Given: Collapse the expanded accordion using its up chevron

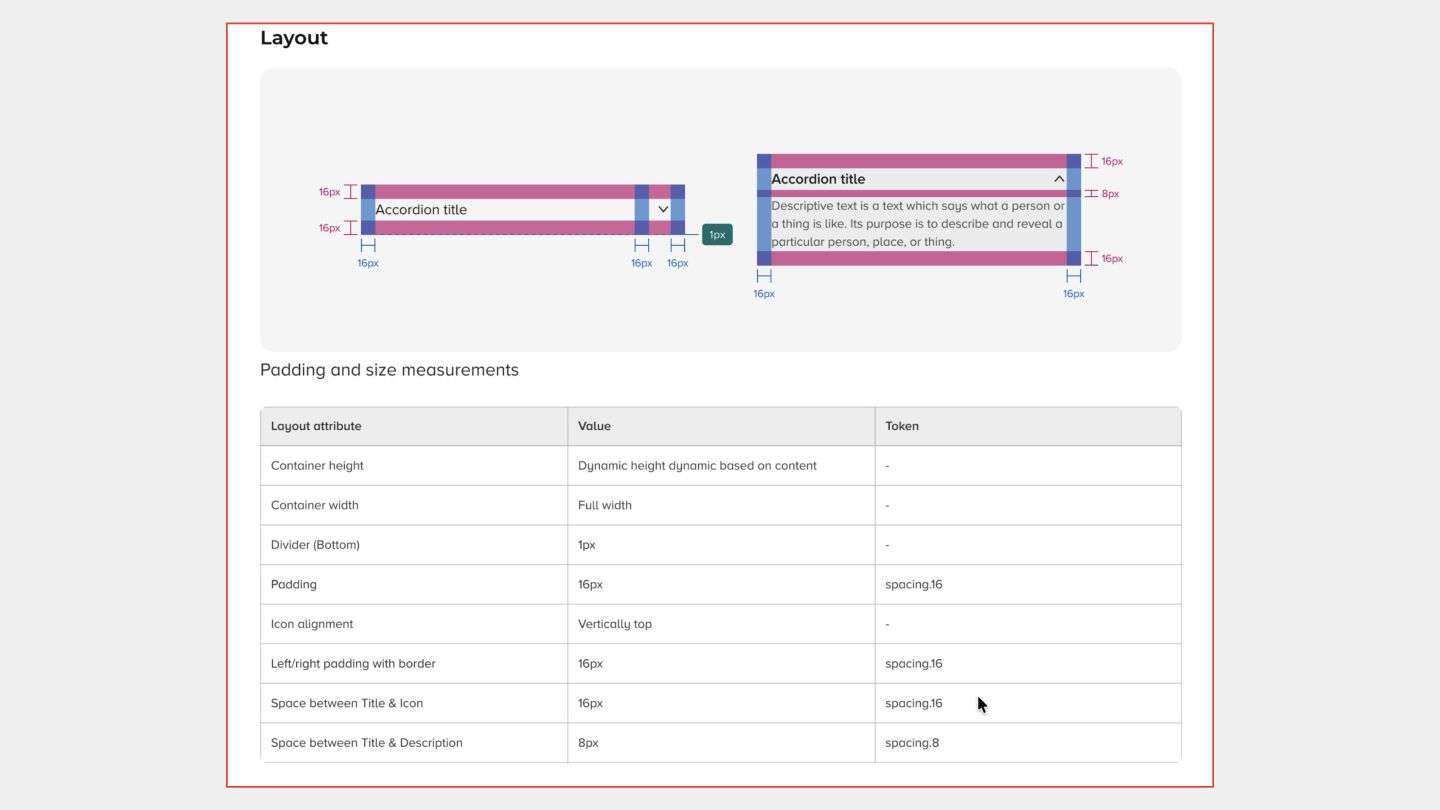Looking at the screenshot, I should [x=1059, y=179].
